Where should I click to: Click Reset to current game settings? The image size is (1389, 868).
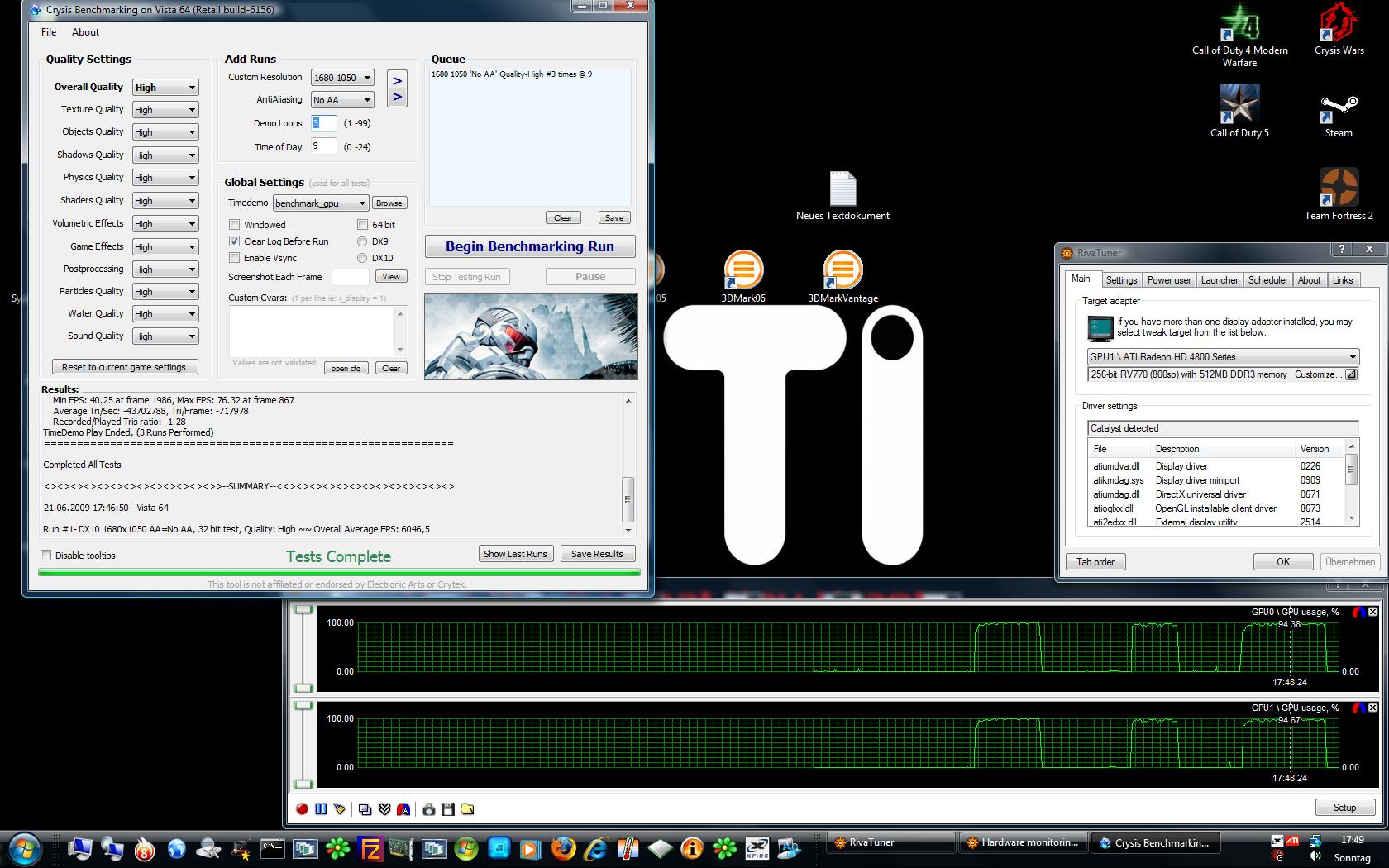click(124, 367)
